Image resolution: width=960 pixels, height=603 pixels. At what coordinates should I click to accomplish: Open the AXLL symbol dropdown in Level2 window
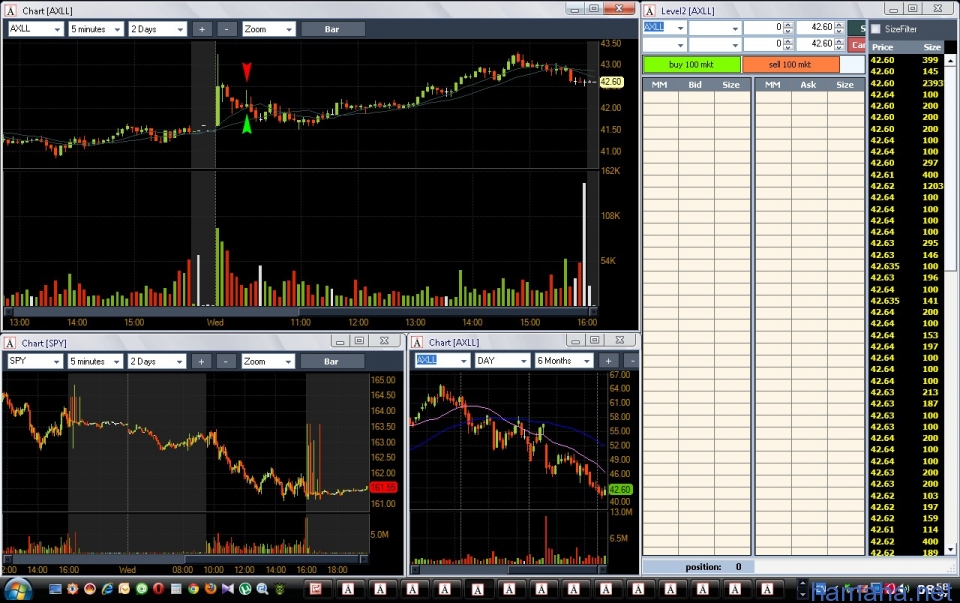click(x=680, y=28)
